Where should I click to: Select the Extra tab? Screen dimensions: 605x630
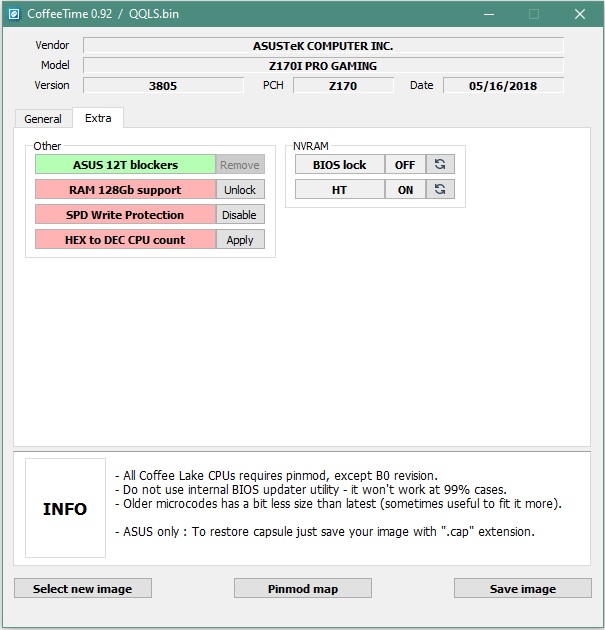tap(98, 118)
